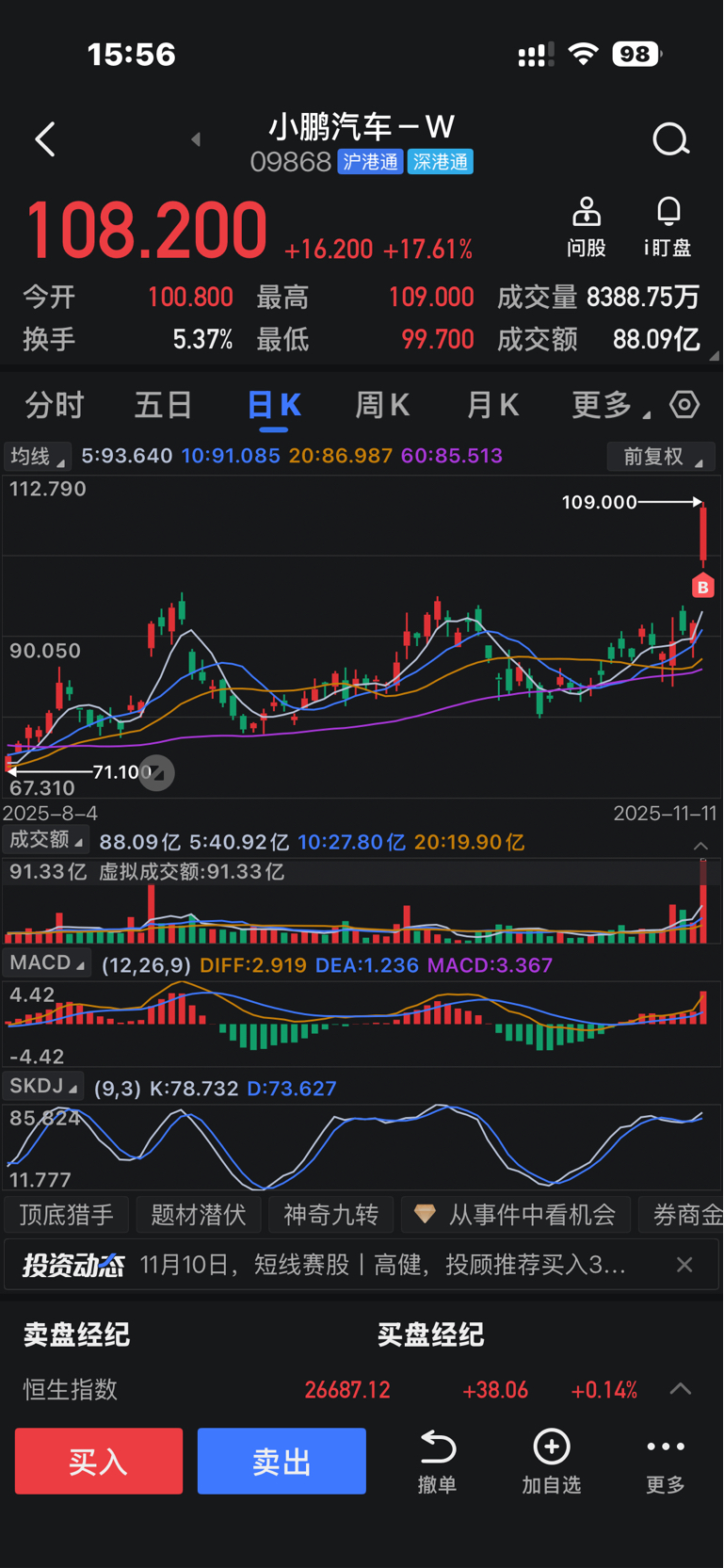Tap the stock code 09868

coord(291,162)
